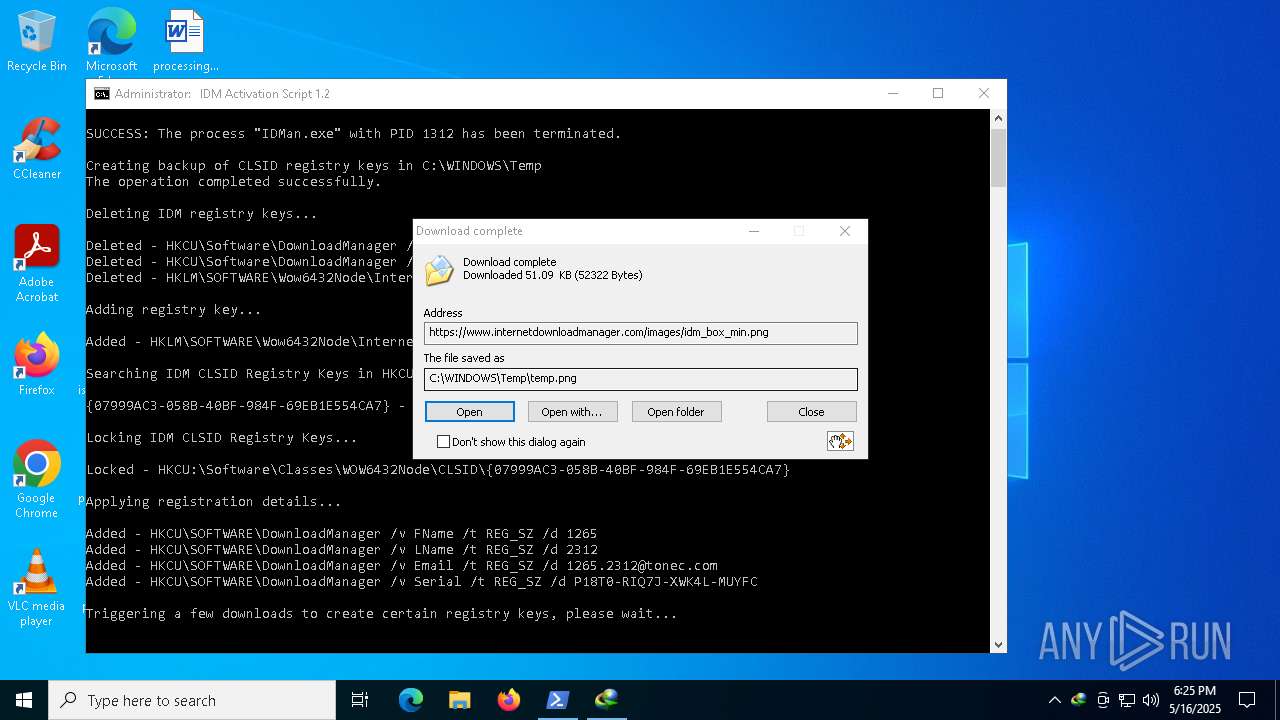Click the "Locking IDM CLSID Registry Keys..." line
Screen dimensions: 1280x720
(222, 438)
